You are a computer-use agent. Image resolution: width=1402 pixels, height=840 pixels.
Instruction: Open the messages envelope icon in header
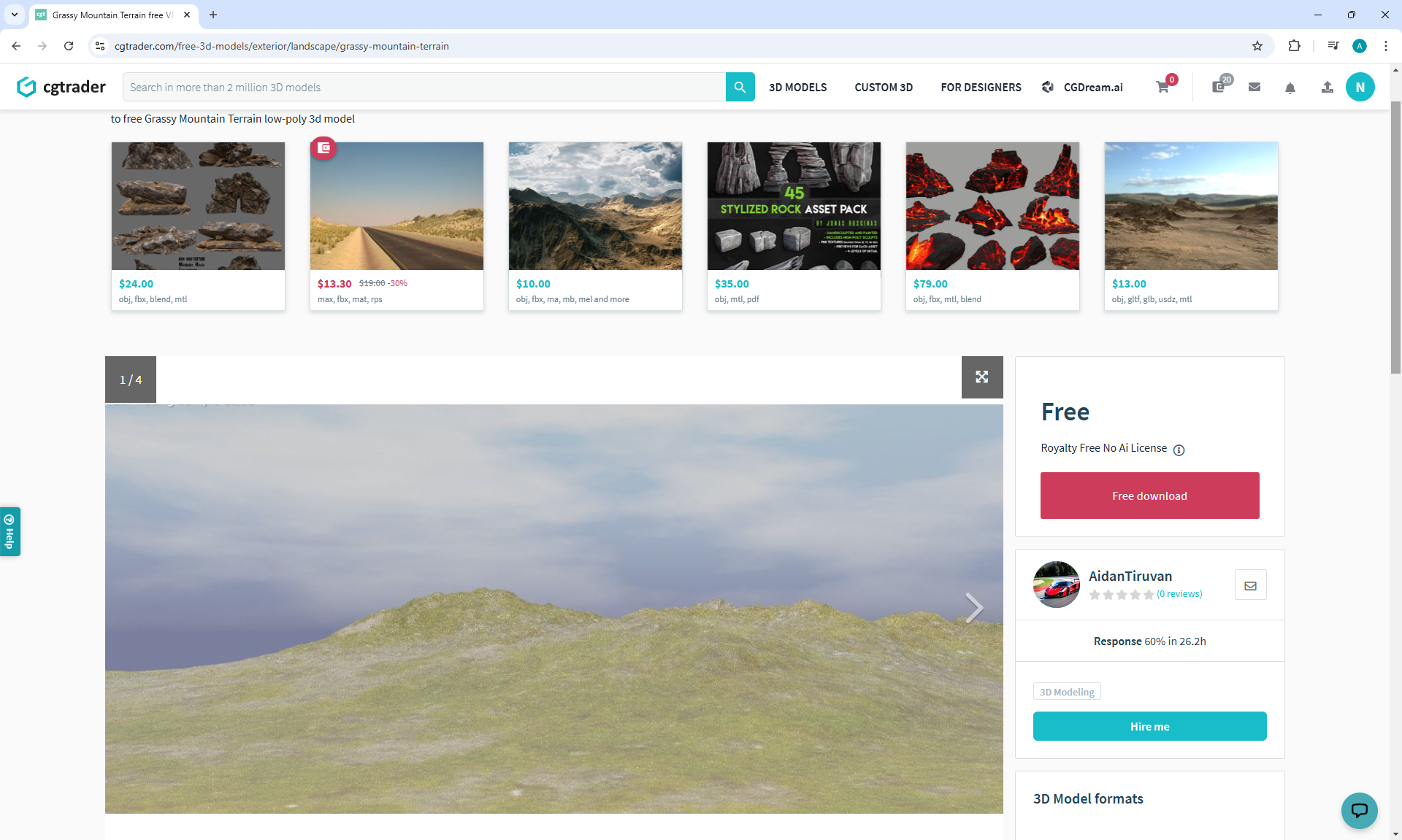1254,87
